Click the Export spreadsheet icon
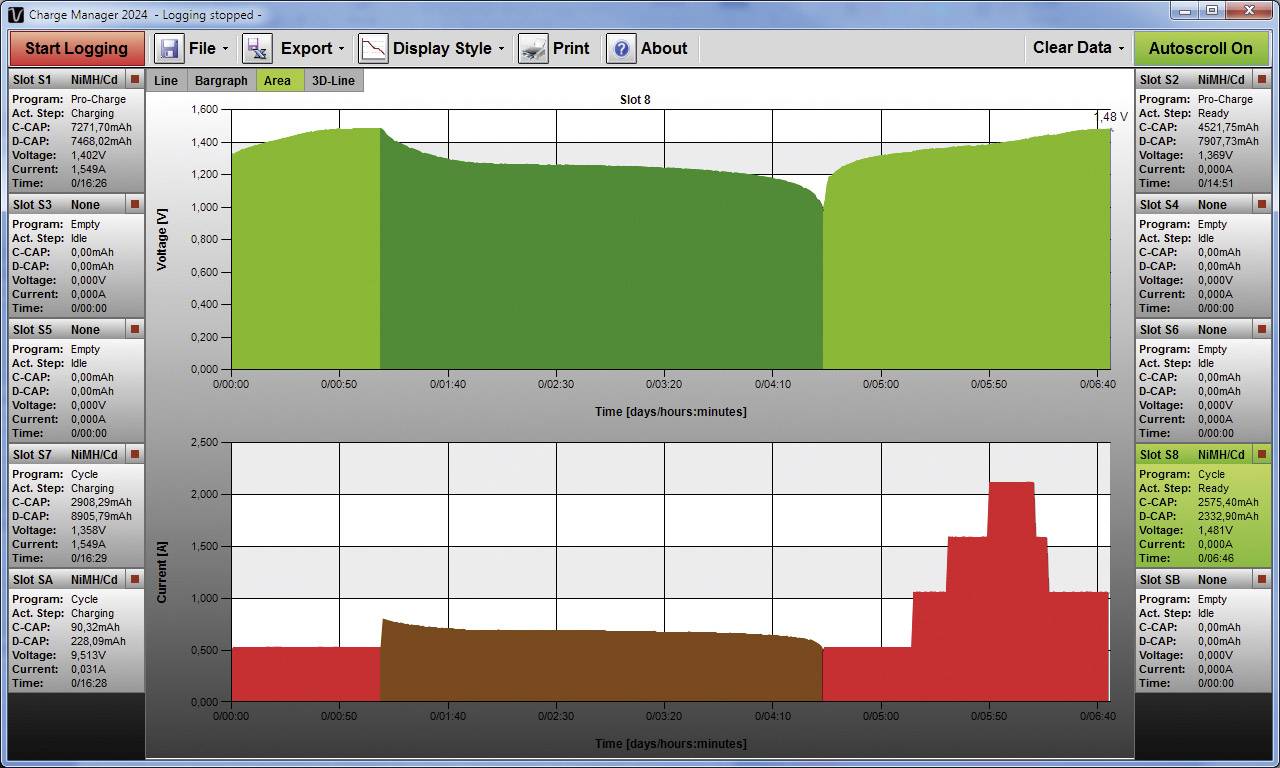The width and height of the screenshot is (1280, 768). (257, 48)
